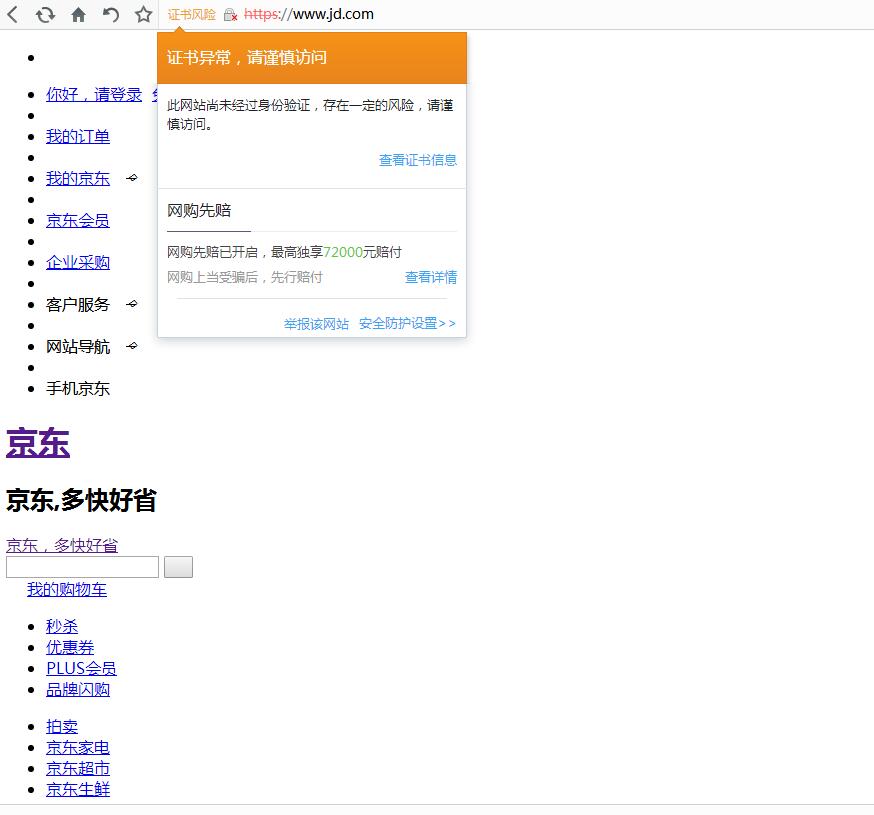Reload the page with the refresh icon
This screenshot has height=815, width=874.
pos(46,14)
